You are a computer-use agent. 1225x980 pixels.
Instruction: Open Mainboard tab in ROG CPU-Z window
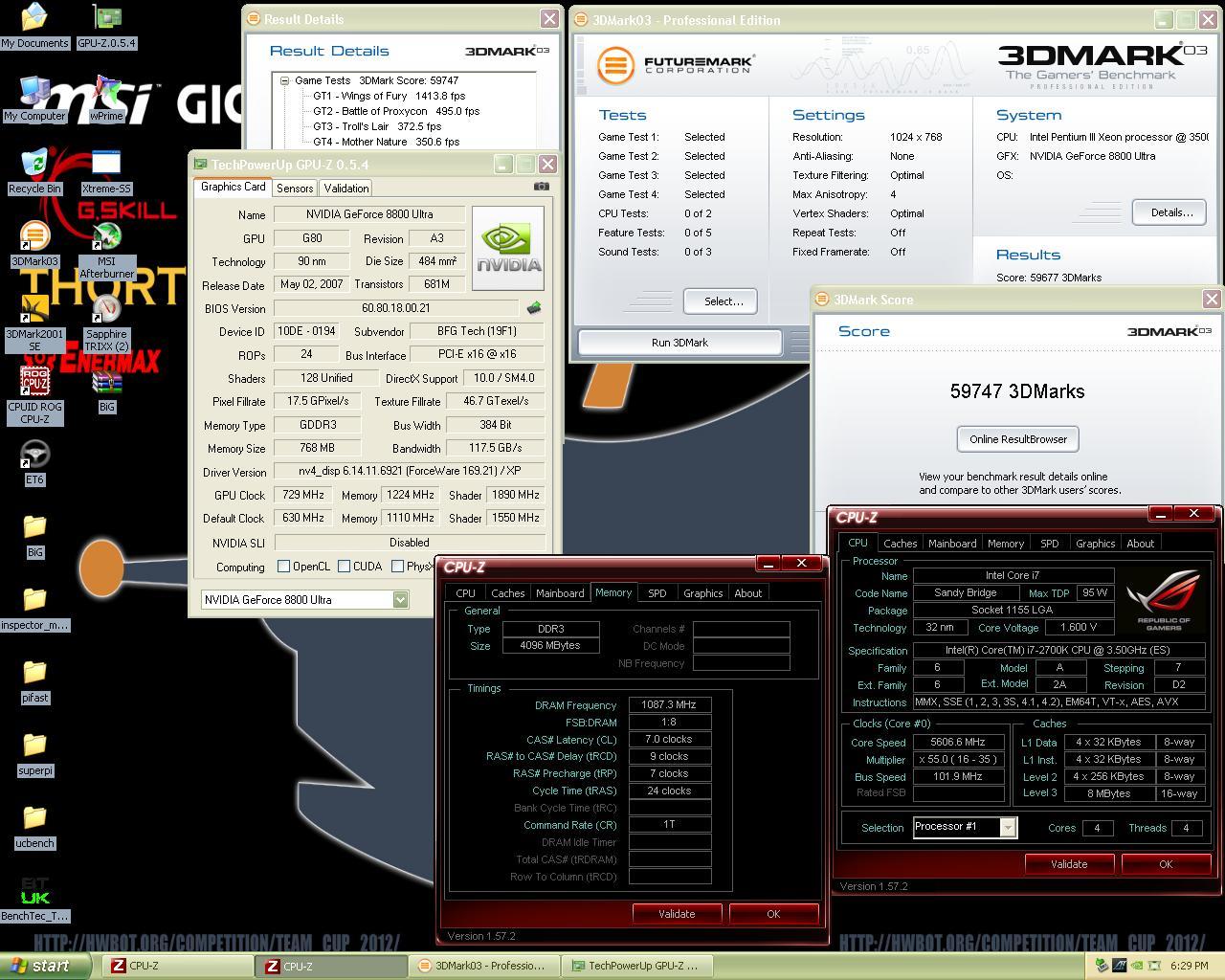[952, 544]
